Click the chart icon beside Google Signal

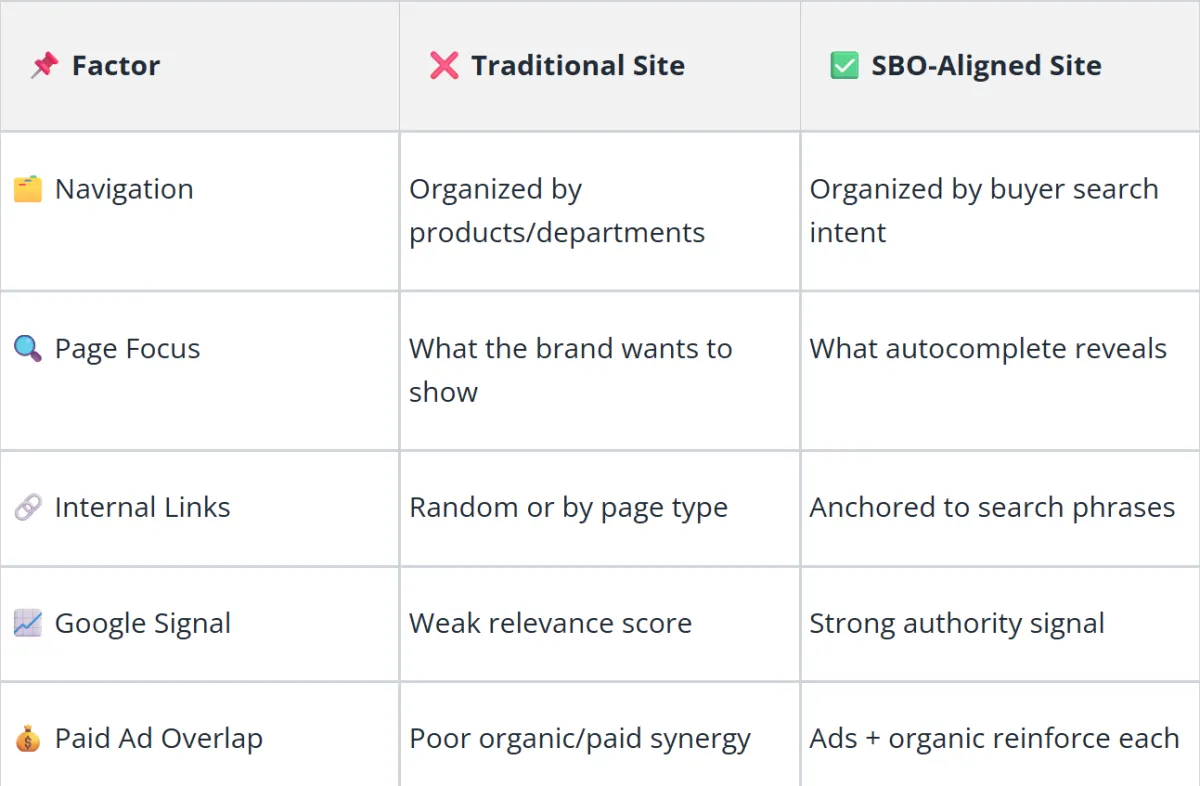tap(28, 624)
